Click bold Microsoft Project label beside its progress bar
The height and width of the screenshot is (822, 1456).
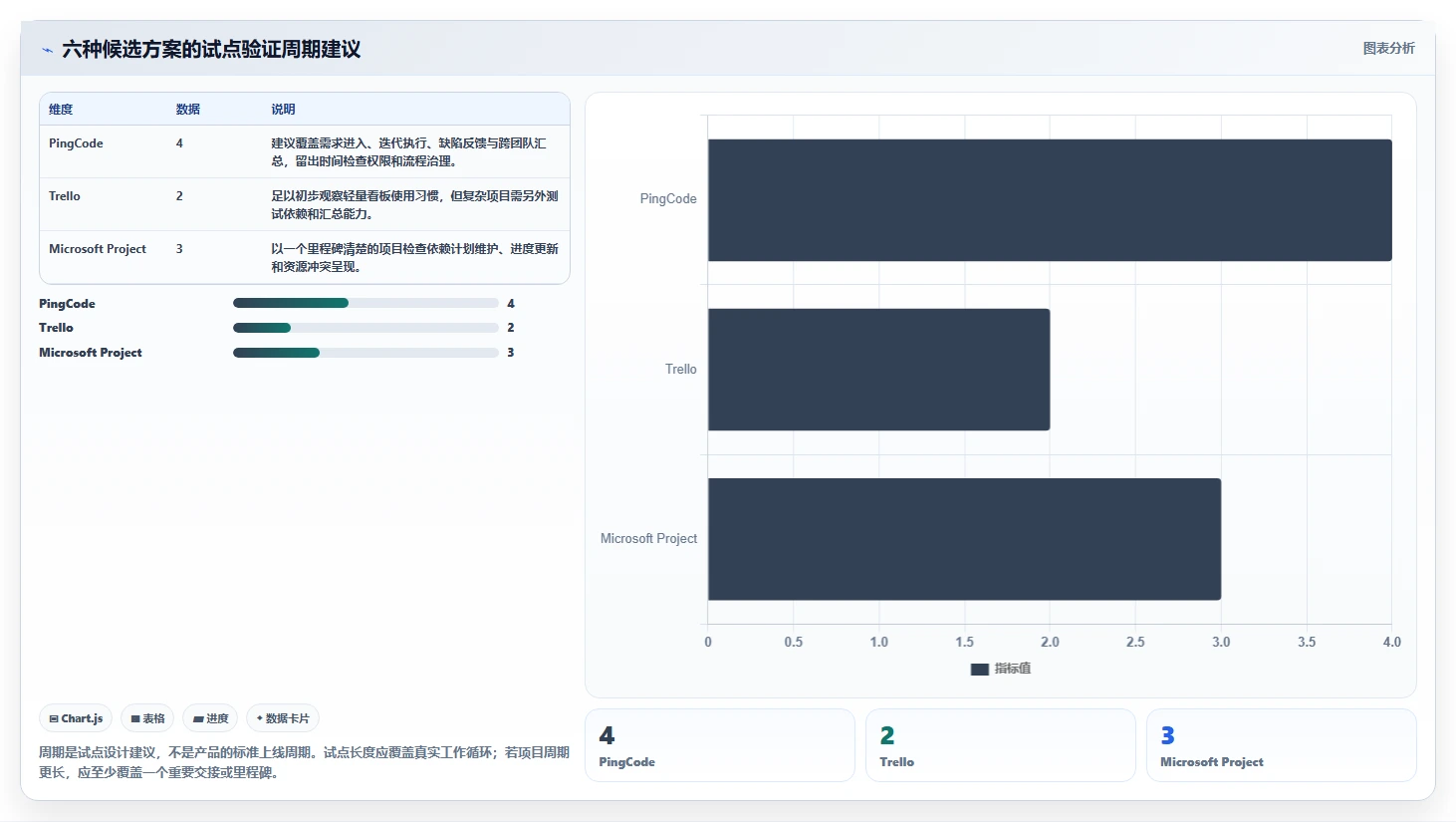click(x=91, y=353)
